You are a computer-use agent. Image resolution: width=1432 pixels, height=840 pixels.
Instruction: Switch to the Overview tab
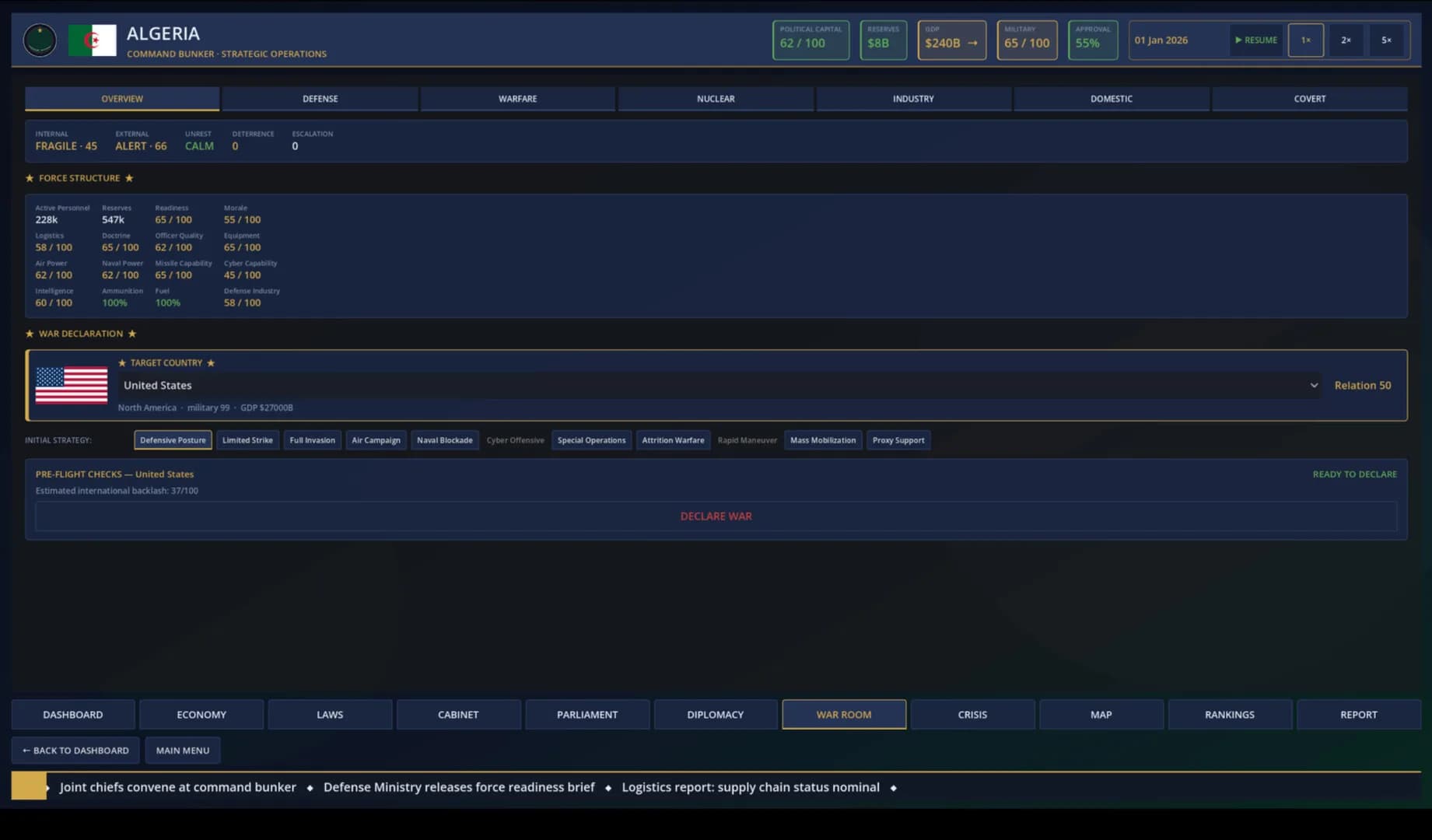[x=122, y=99]
